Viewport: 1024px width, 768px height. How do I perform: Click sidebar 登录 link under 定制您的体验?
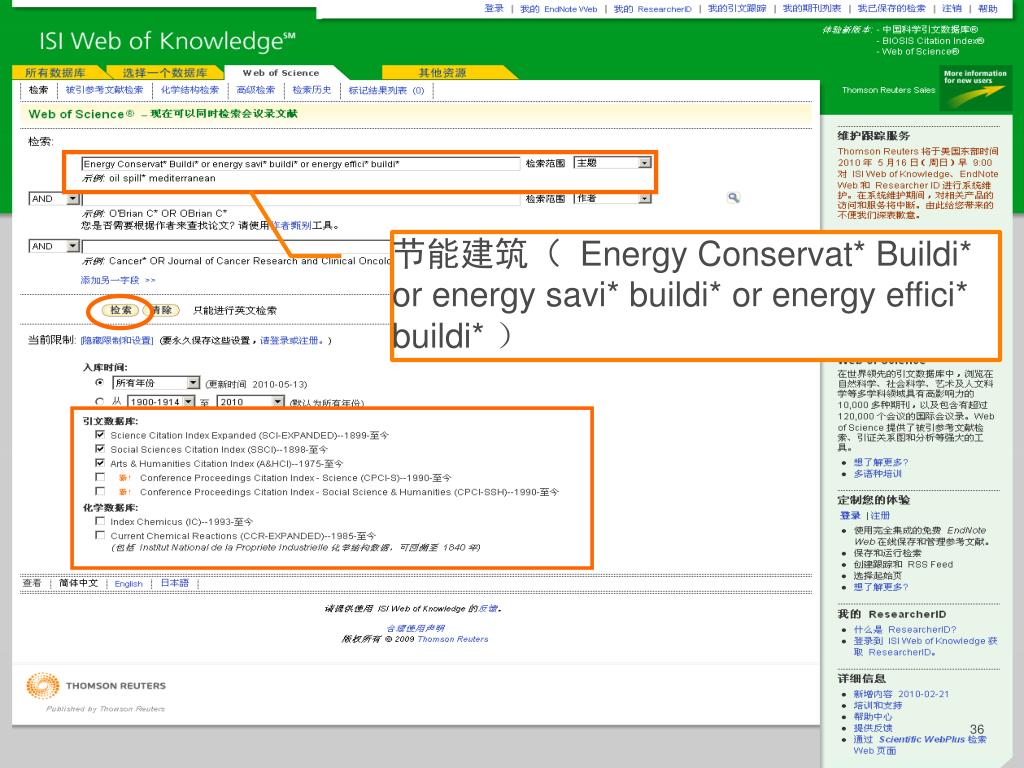[x=850, y=515]
